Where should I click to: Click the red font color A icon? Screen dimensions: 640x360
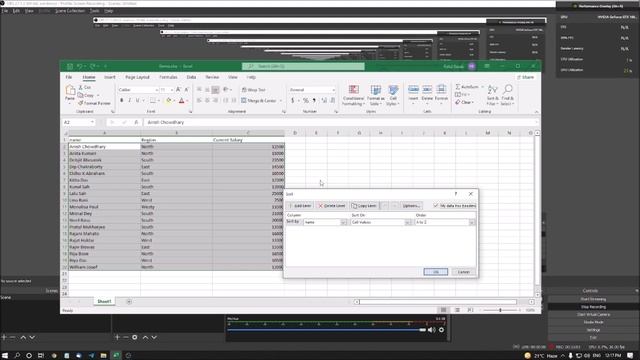click(x=182, y=100)
